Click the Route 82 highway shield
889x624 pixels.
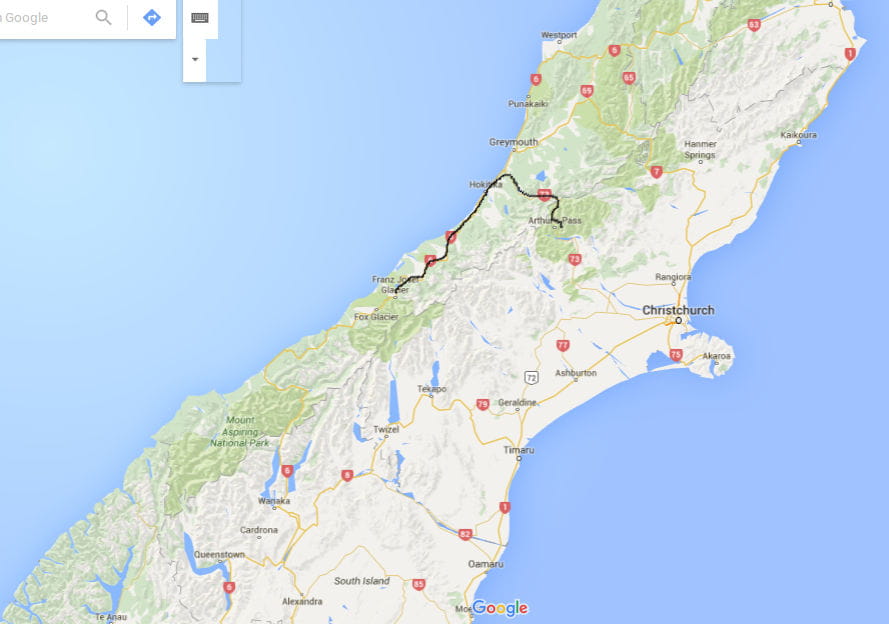465,534
